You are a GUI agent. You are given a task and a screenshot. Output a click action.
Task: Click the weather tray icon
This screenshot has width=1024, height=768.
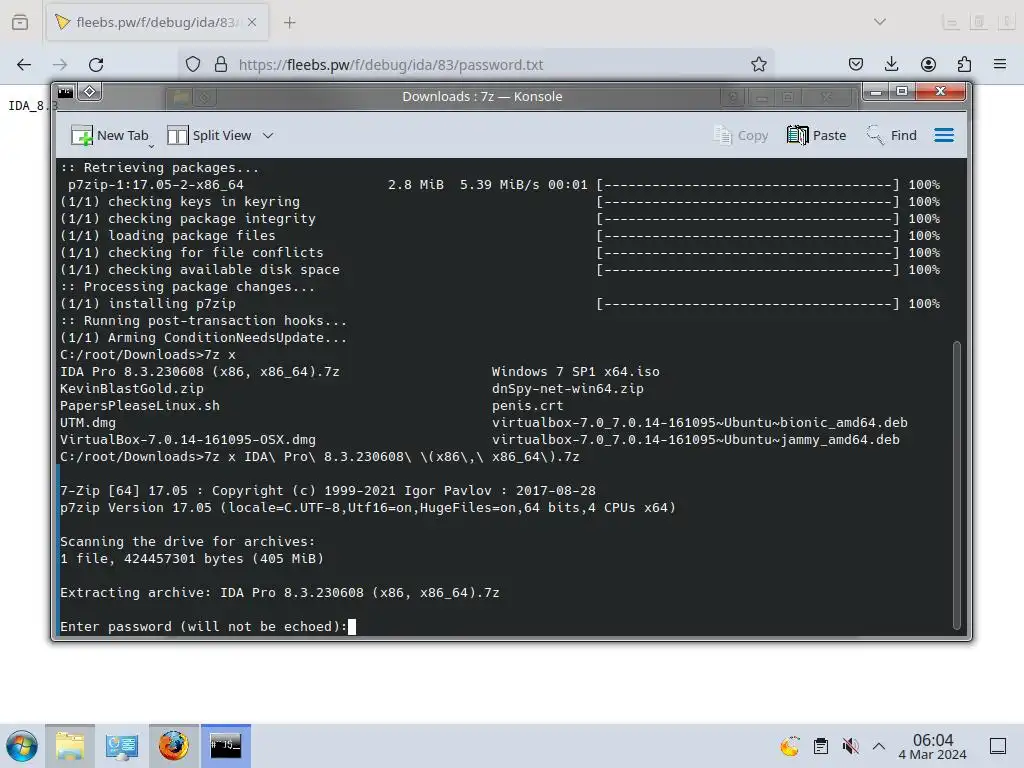click(790, 746)
